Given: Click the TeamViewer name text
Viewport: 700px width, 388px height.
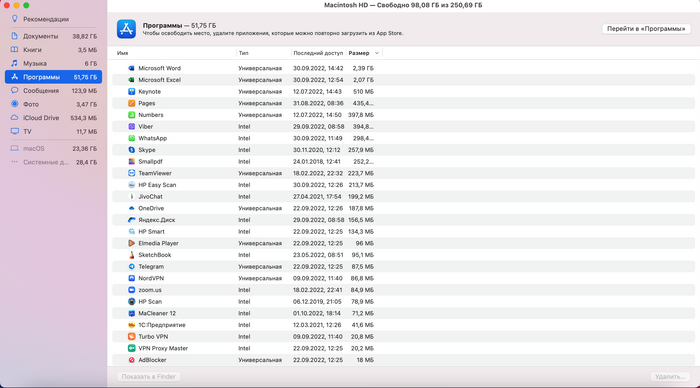Looking at the screenshot, I should pos(155,173).
